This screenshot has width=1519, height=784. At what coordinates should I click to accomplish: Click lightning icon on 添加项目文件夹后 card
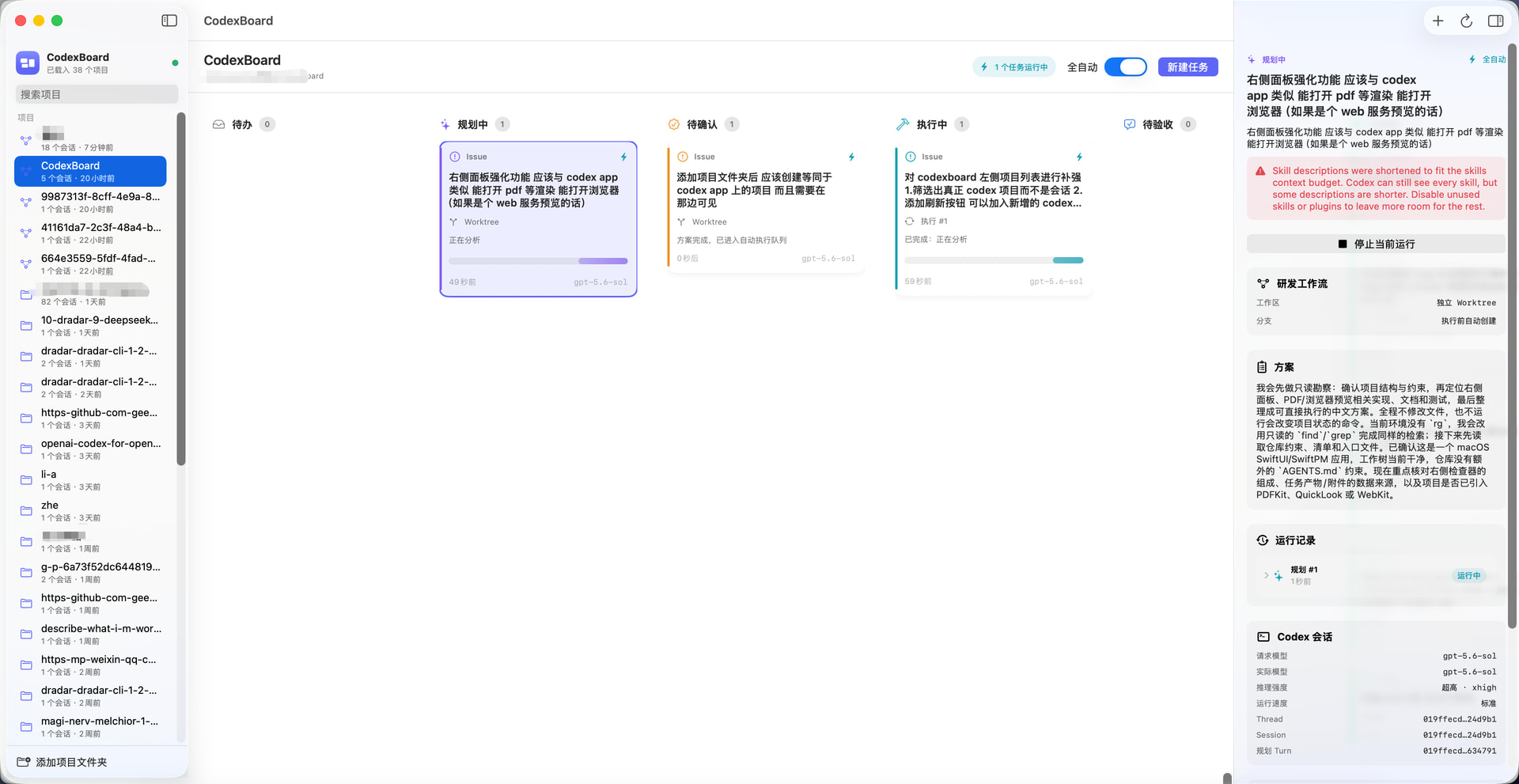[x=851, y=157]
